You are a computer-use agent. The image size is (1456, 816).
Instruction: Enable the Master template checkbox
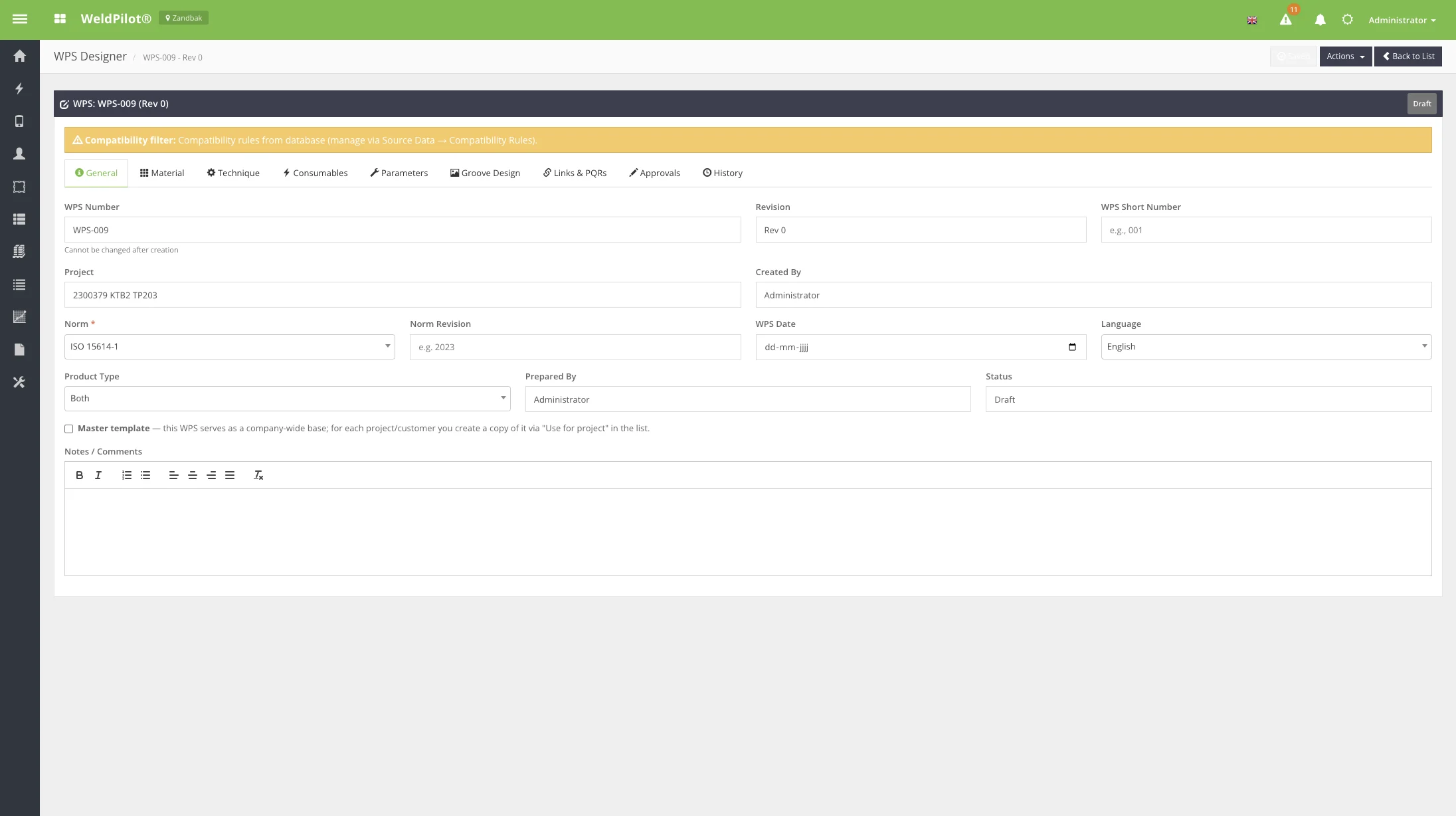click(x=68, y=429)
